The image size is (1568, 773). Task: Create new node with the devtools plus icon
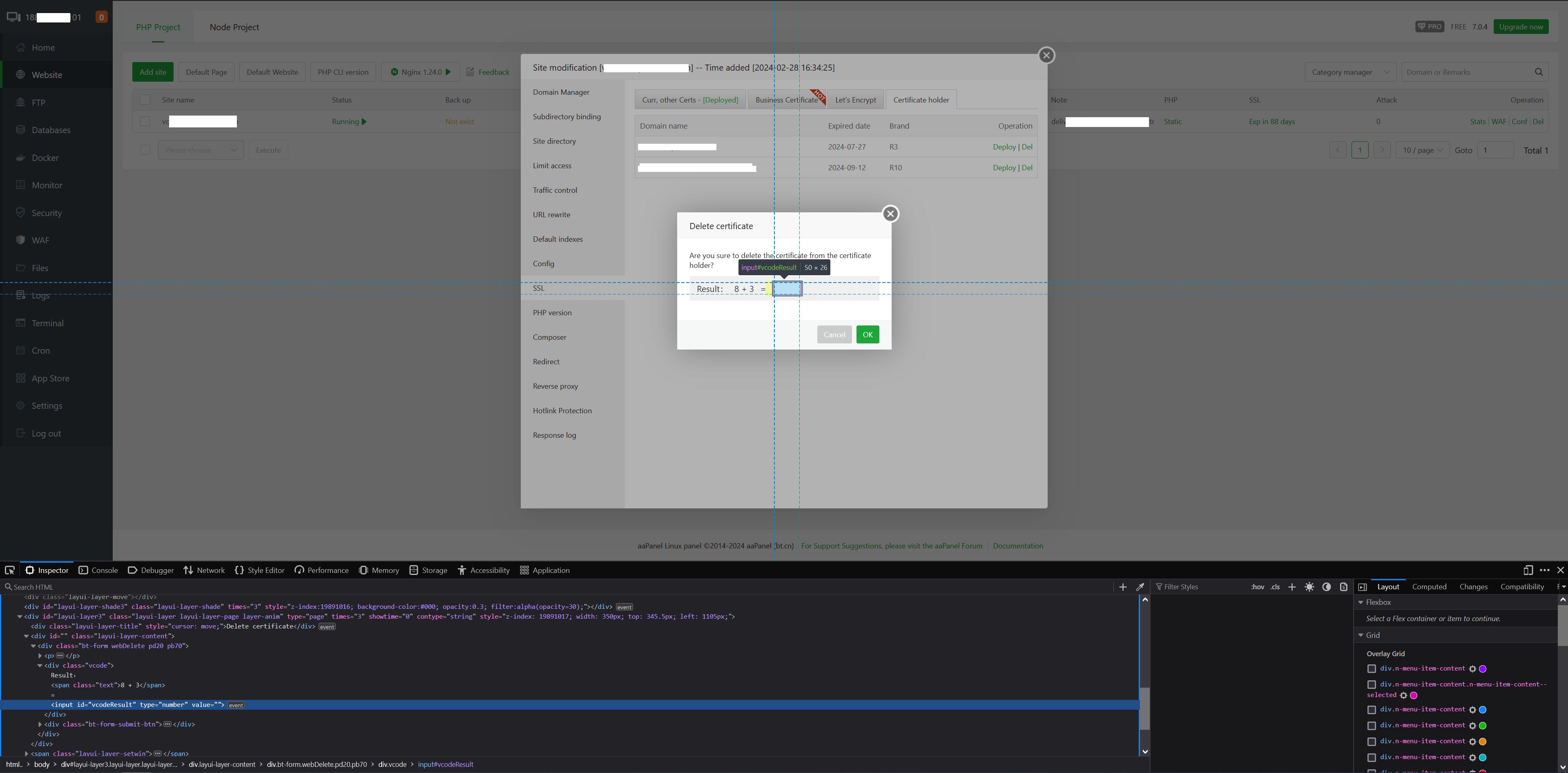(1123, 587)
